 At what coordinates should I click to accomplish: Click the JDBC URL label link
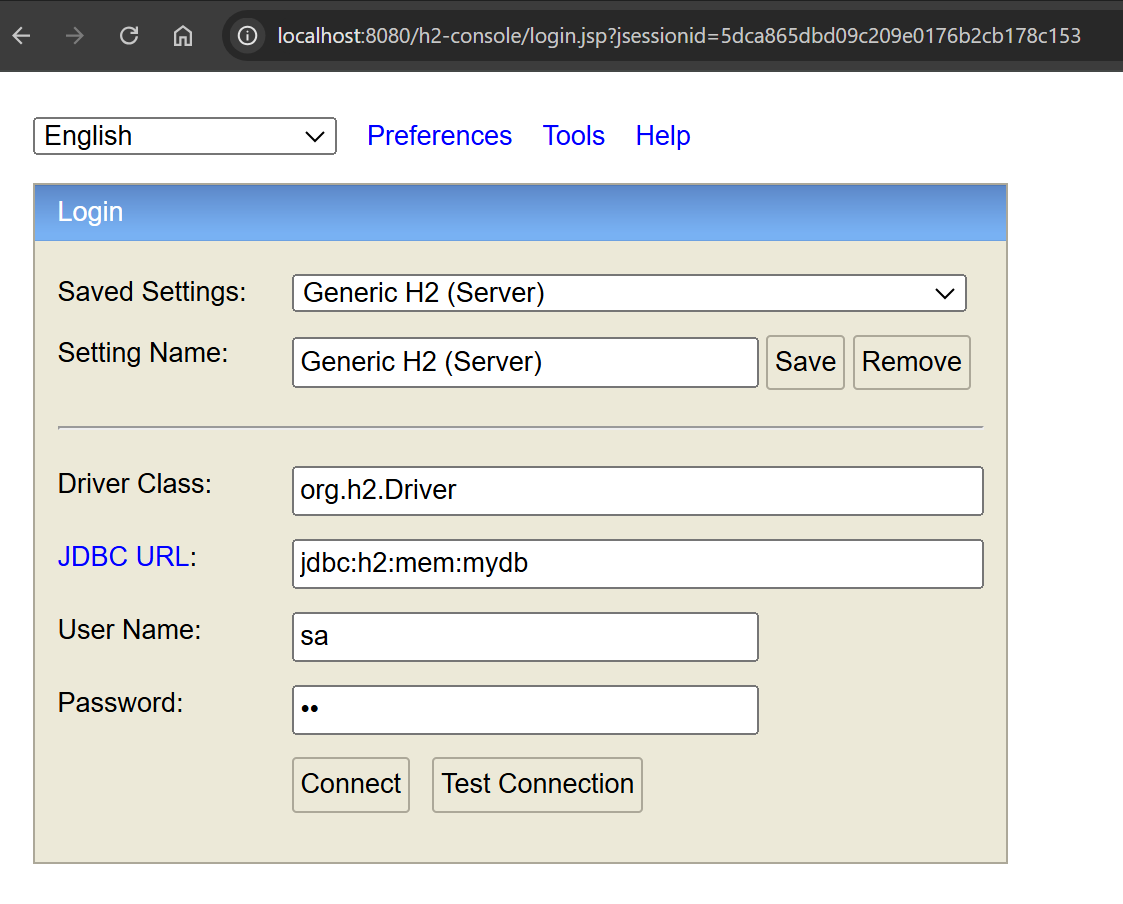tap(123, 557)
